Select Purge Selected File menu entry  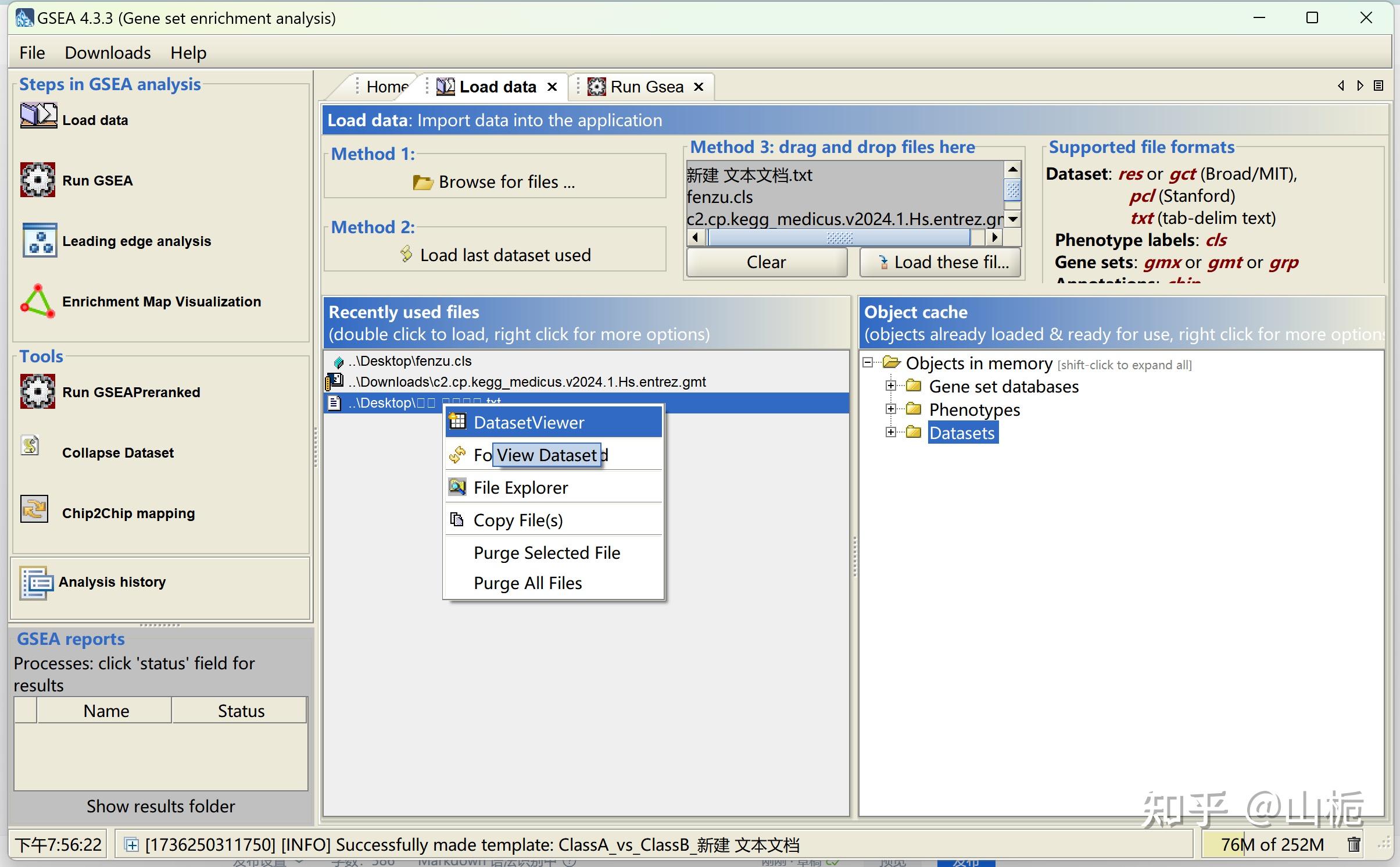pos(546,552)
